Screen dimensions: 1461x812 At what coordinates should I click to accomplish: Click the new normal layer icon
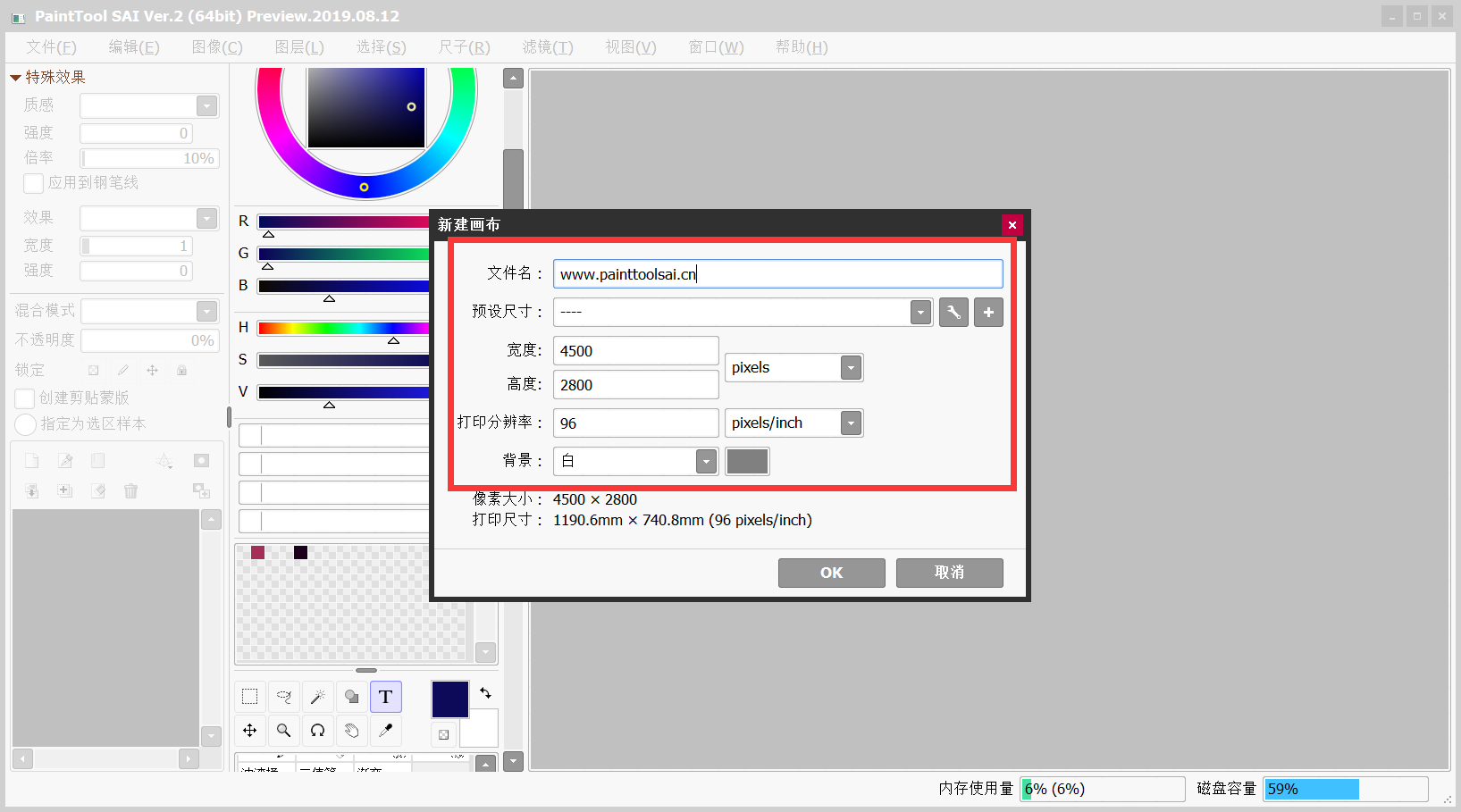pos(32,461)
